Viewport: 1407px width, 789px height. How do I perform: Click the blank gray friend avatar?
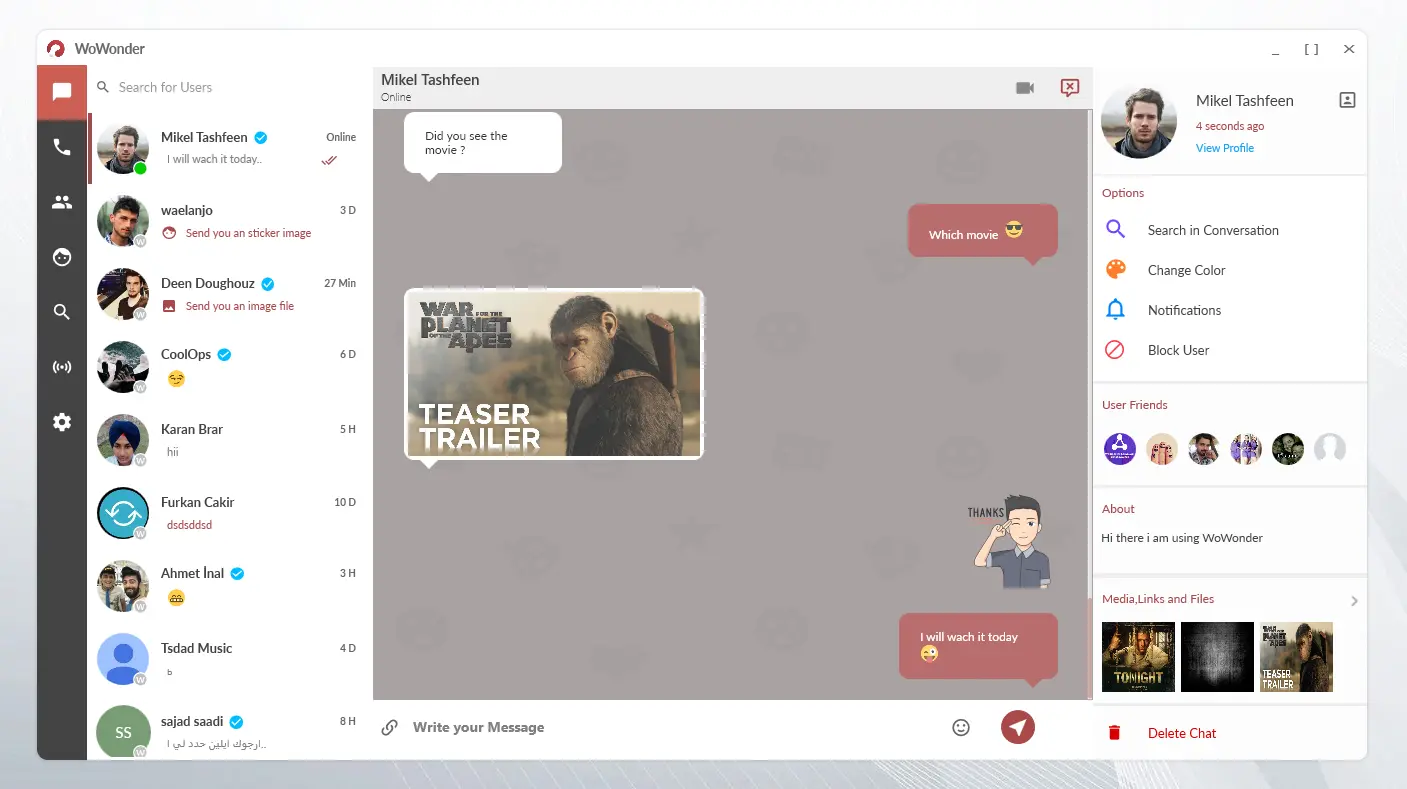coord(1330,449)
